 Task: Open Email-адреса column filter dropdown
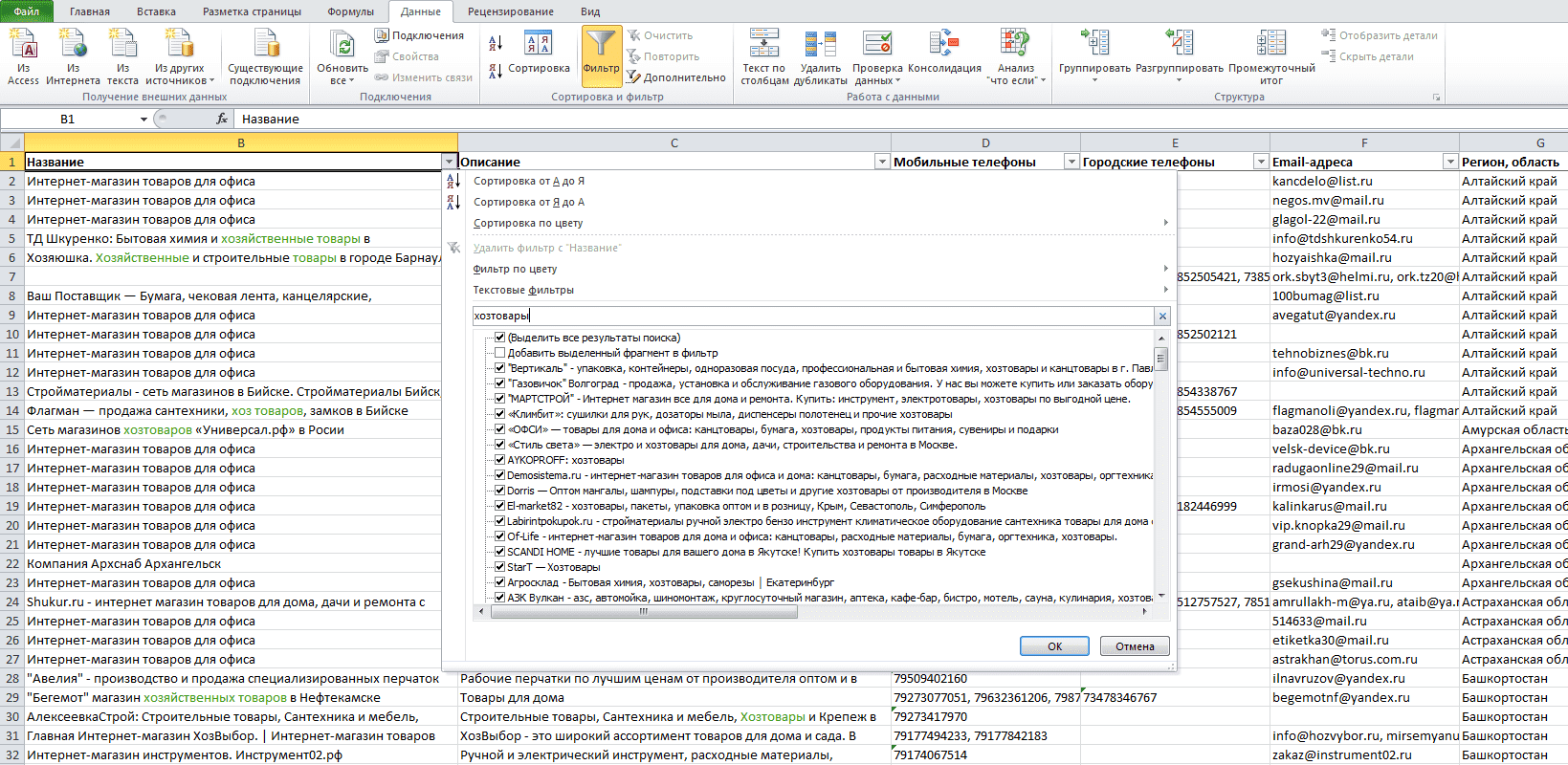(1450, 162)
